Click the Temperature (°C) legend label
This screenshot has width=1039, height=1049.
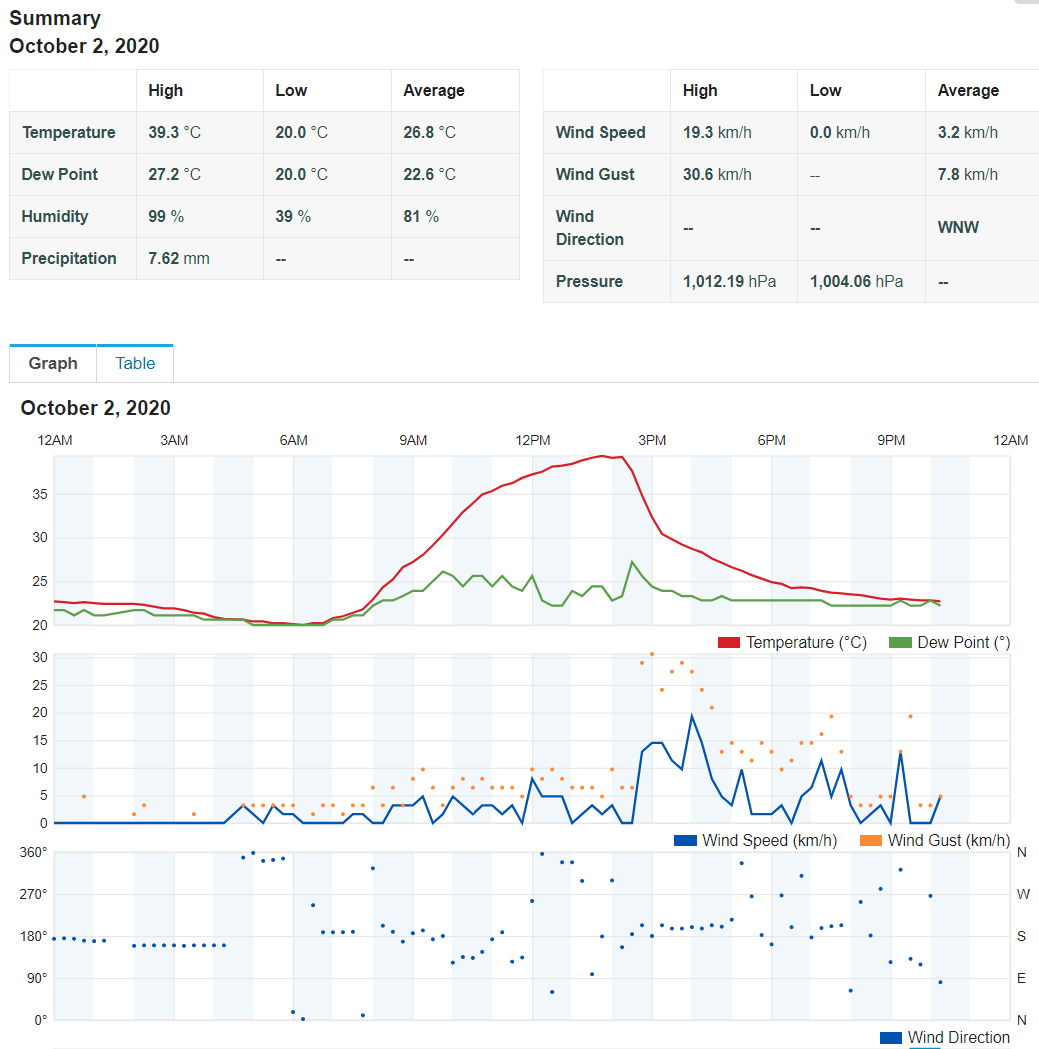806,643
